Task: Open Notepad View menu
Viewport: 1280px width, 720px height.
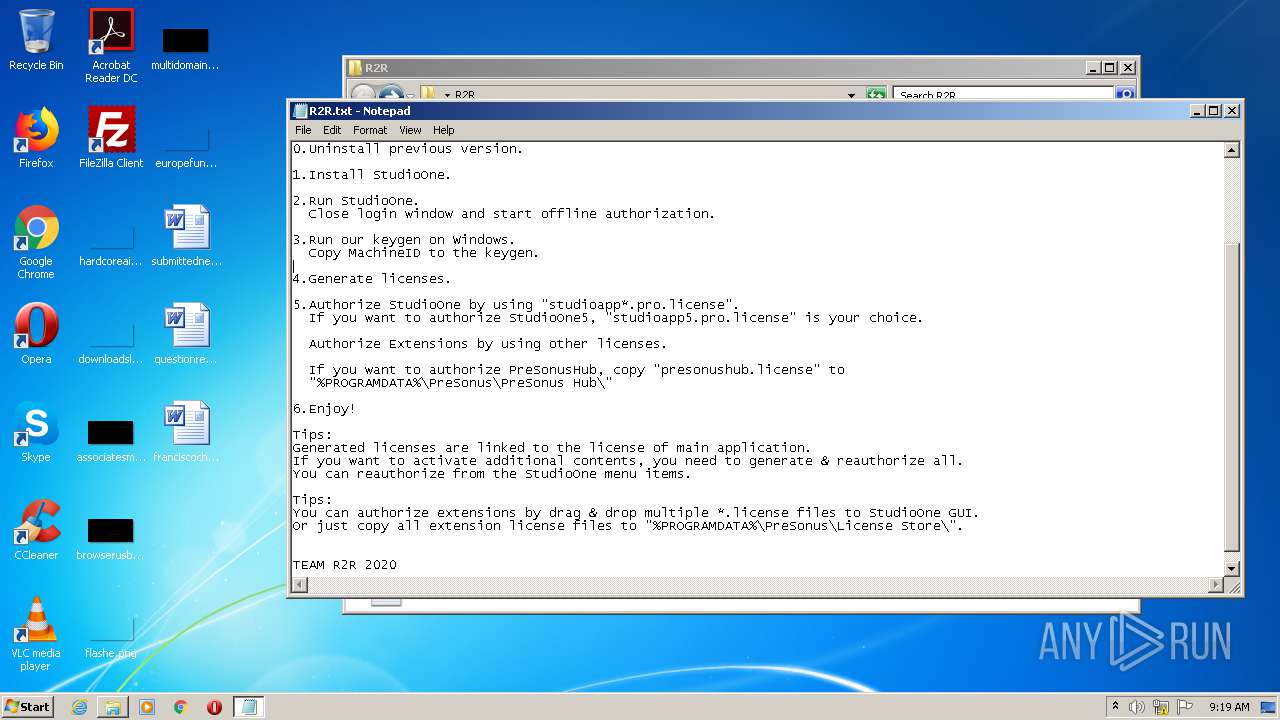Action: click(410, 130)
